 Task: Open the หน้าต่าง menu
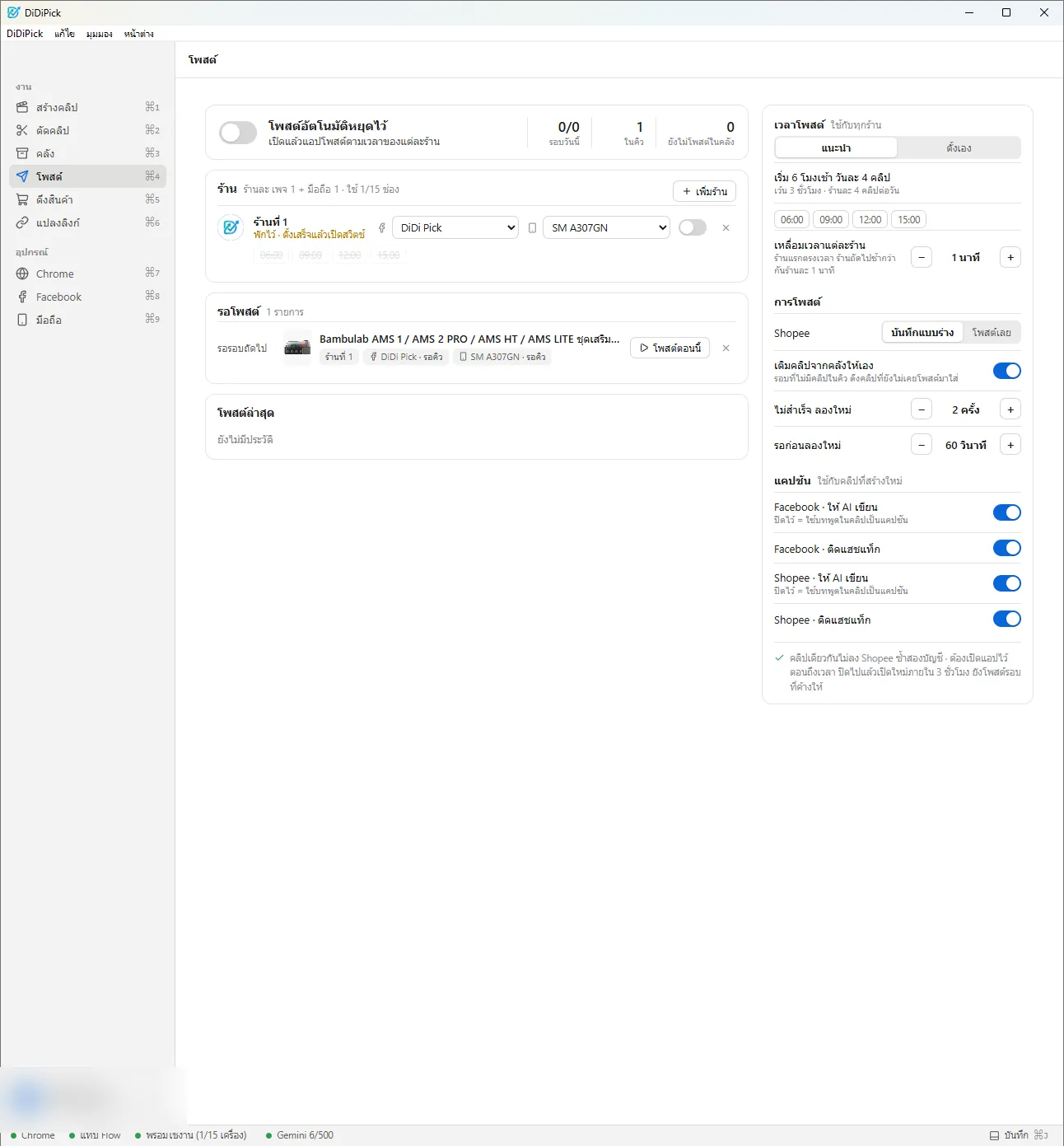[x=139, y=34]
